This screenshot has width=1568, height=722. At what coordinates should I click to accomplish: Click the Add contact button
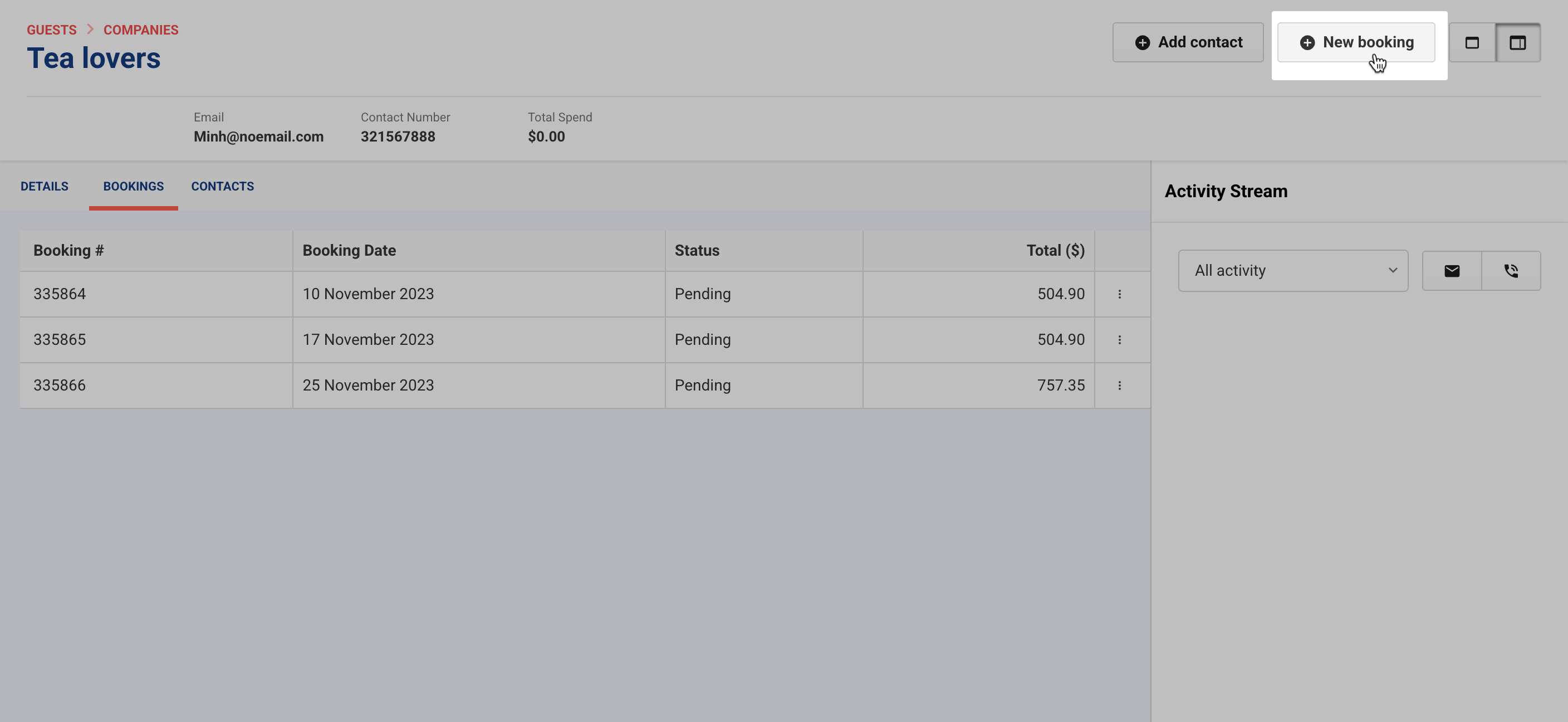coord(1188,42)
